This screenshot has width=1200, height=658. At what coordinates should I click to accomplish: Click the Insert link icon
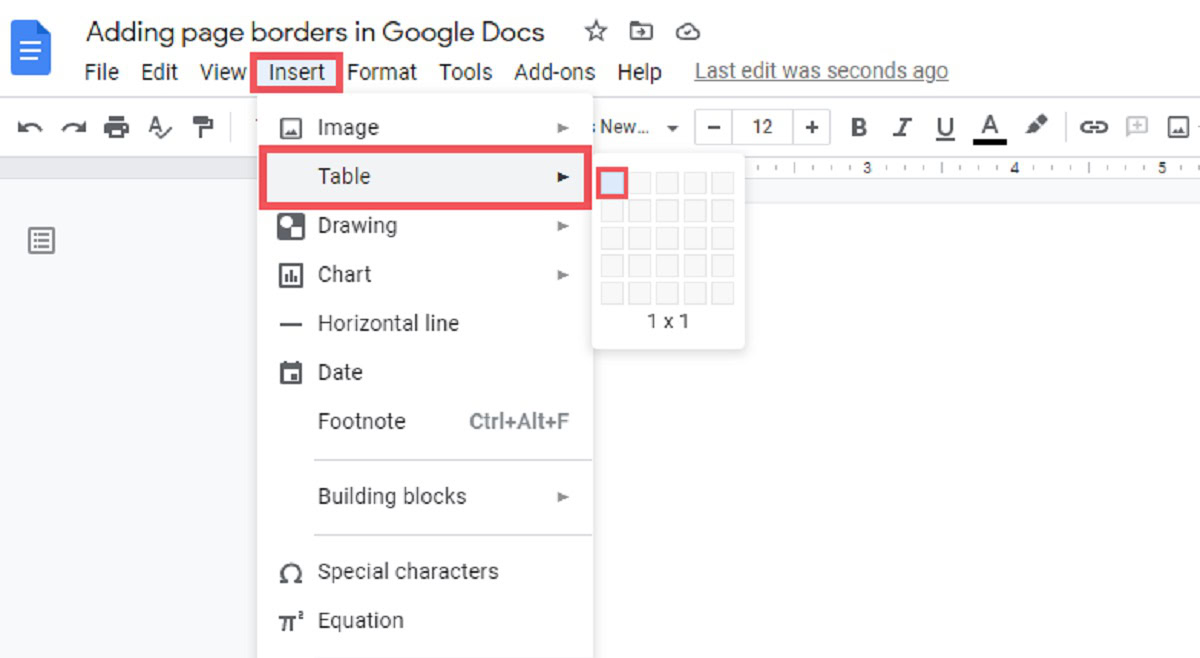click(x=1093, y=127)
